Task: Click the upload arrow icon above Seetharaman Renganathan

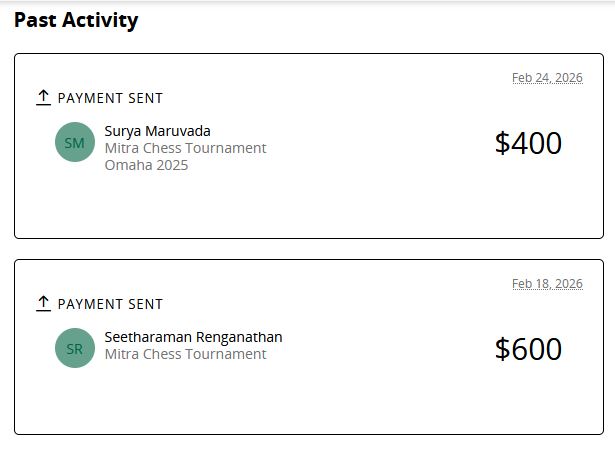Action: 43,303
